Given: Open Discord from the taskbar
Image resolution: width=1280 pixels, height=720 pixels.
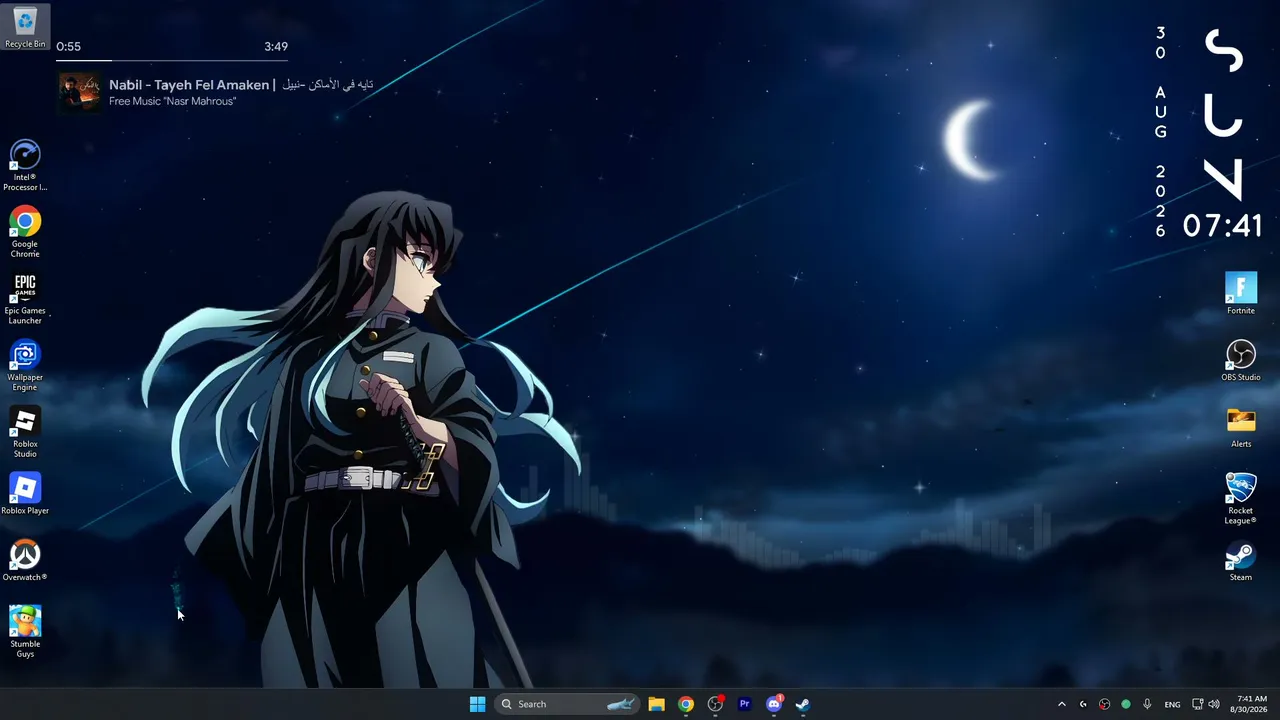Looking at the screenshot, I should click(x=774, y=704).
